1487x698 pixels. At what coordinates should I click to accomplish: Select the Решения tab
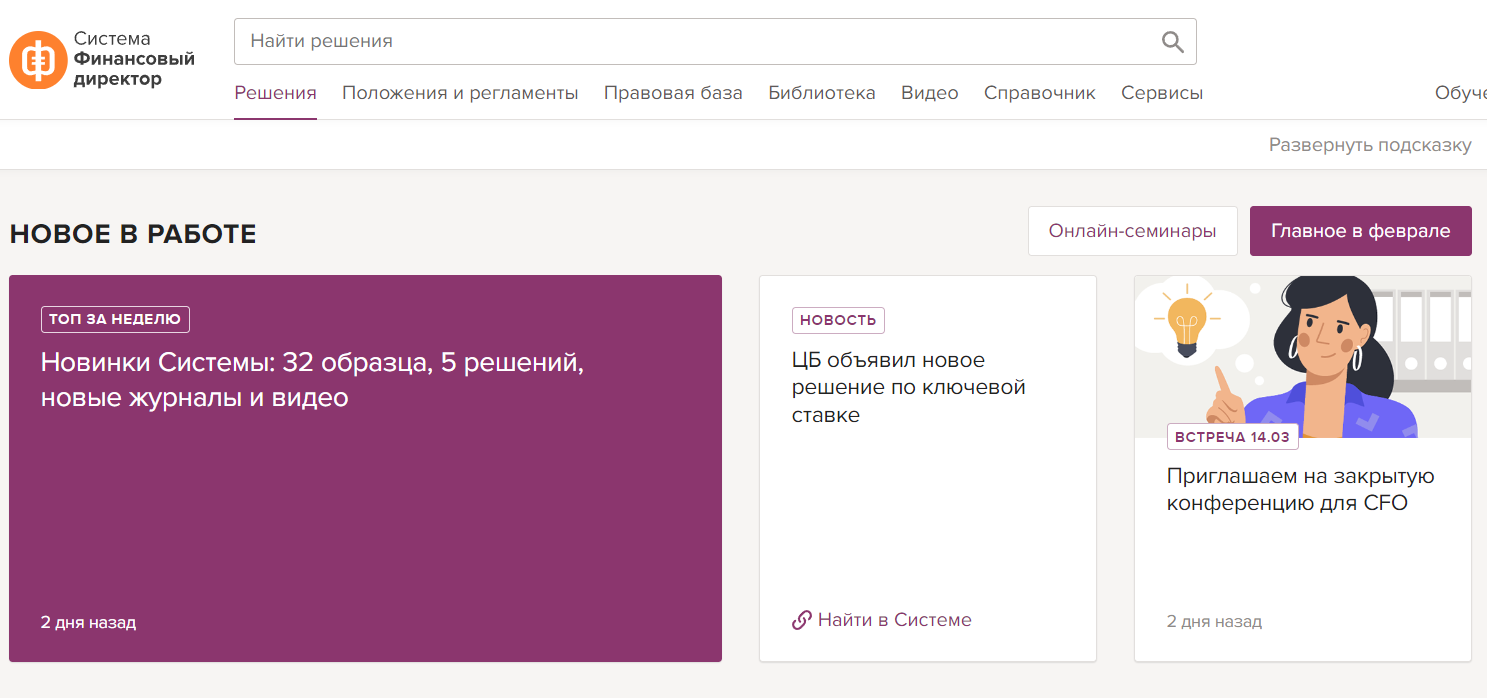tap(275, 93)
